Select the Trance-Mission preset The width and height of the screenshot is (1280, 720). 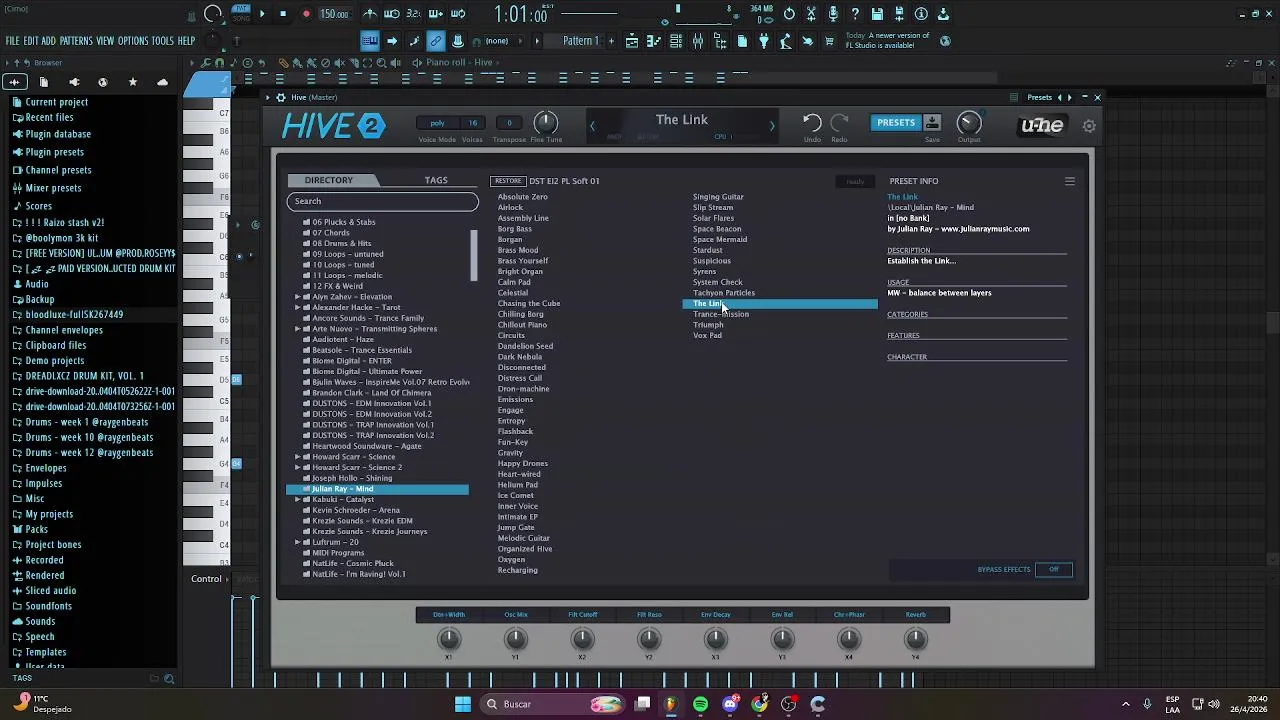[721, 314]
